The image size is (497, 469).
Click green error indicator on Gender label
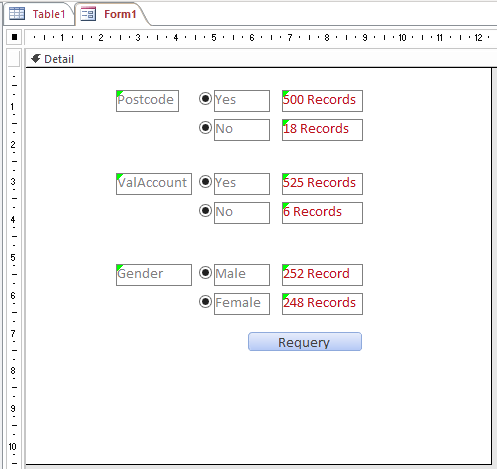[119, 267]
